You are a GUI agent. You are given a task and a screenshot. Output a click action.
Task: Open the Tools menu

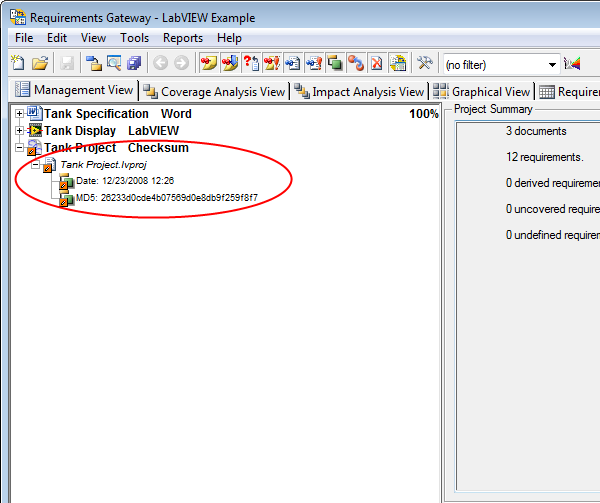[x=134, y=38]
